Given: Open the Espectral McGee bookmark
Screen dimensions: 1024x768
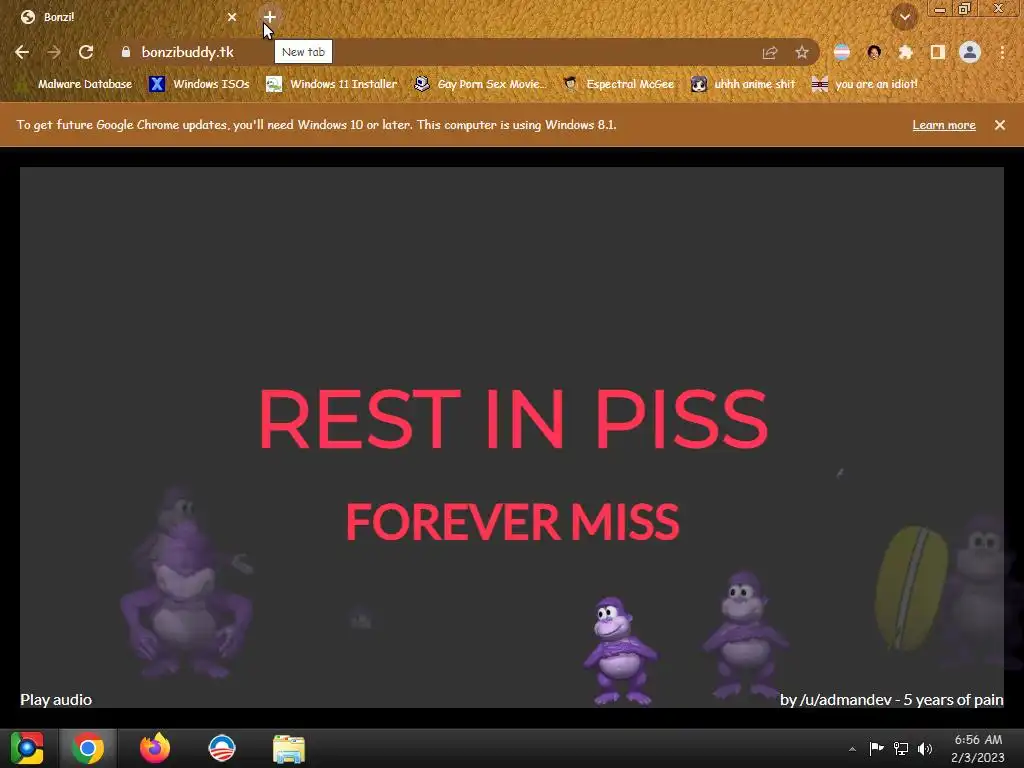Looking at the screenshot, I should click(x=618, y=84).
